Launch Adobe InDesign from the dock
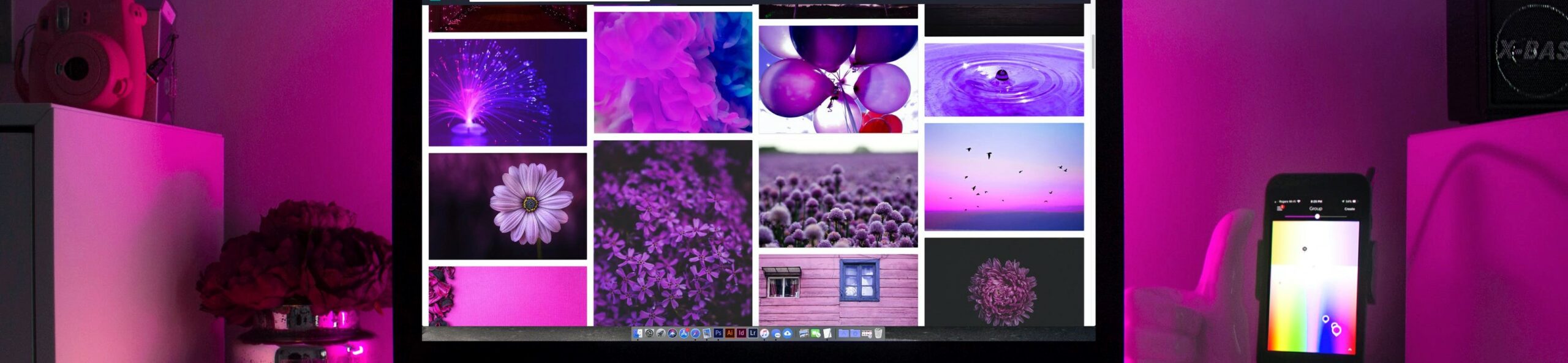 [741, 333]
